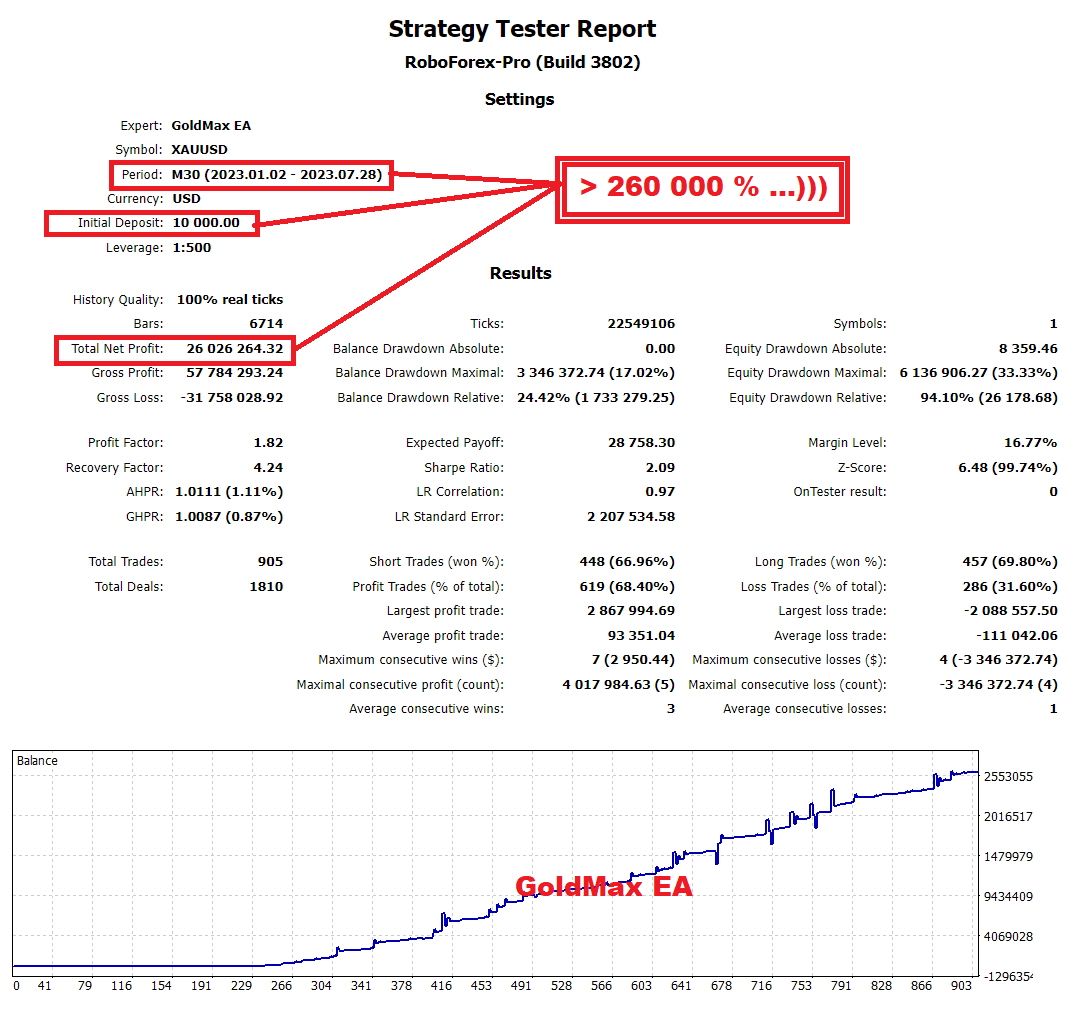Click the Balance chart legend label
The width and height of the screenshot is (1090, 1015).
click(x=37, y=761)
